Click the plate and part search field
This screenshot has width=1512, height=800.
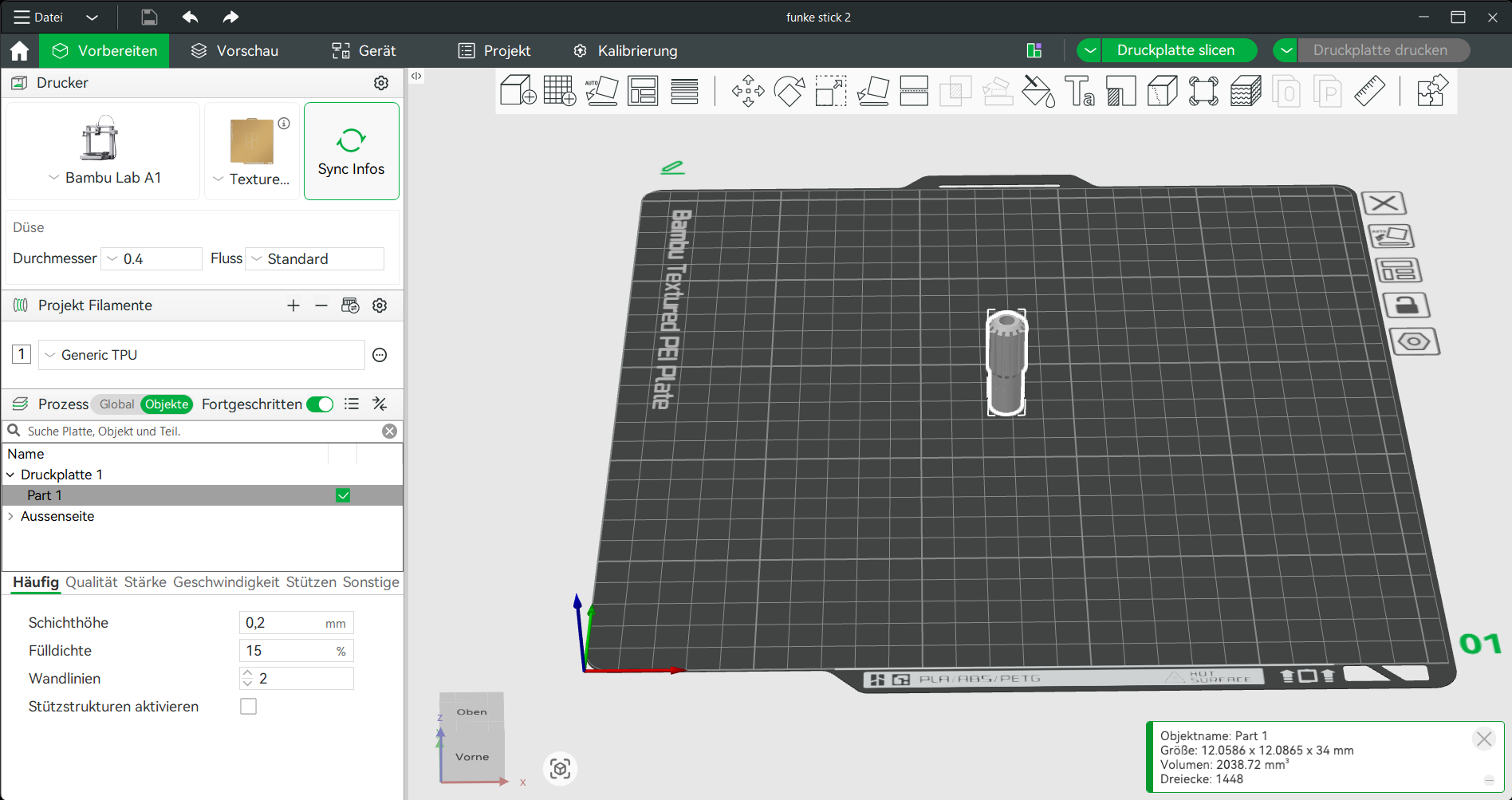pyautogui.click(x=202, y=432)
